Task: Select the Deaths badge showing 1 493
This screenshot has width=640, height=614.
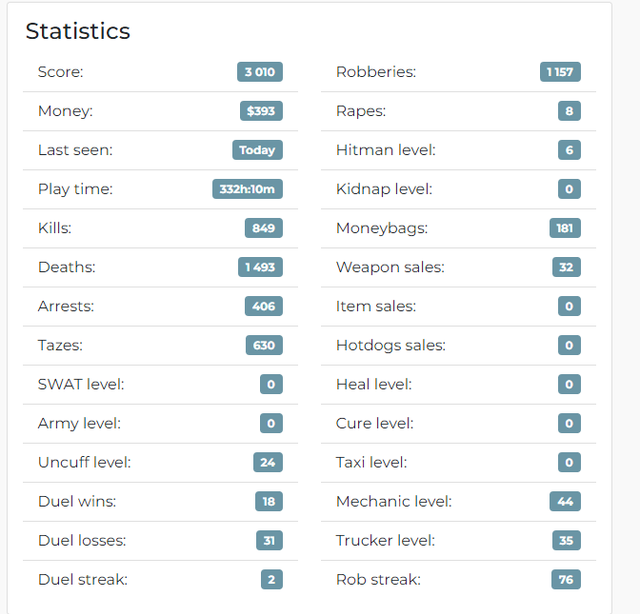Action: coord(260,267)
